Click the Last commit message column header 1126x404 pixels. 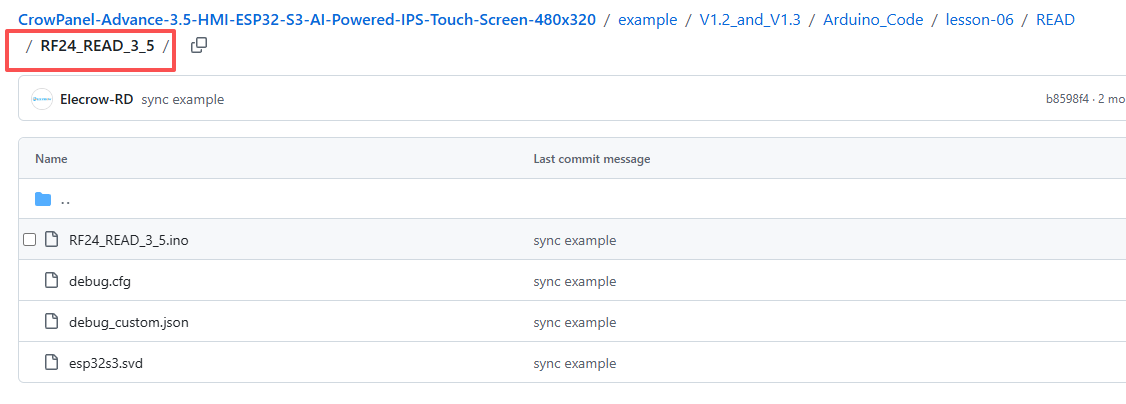[x=592, y=159]
